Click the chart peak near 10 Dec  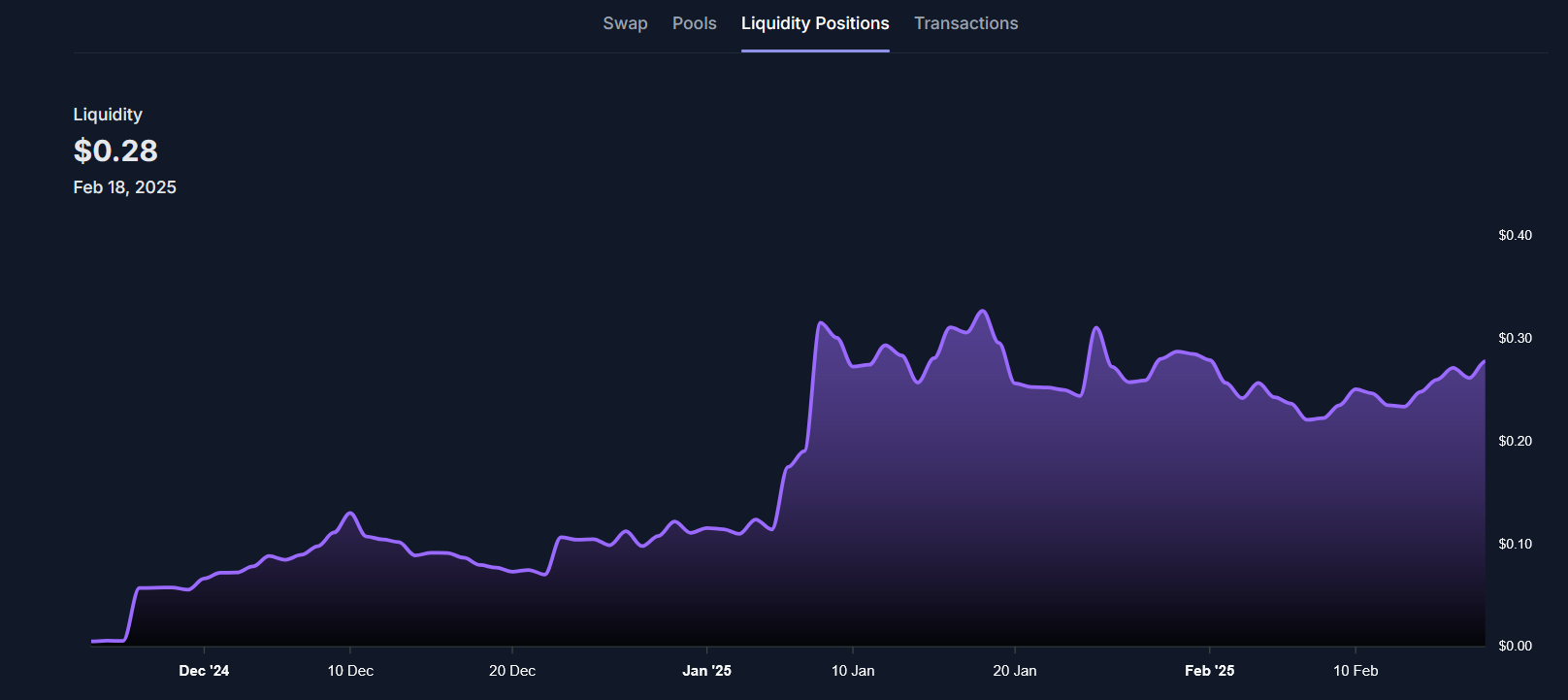(x=350, y=513)
